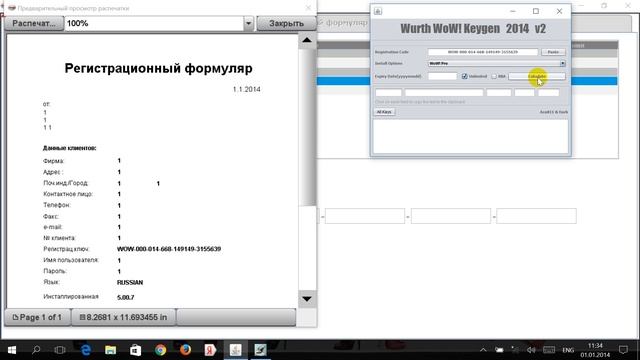
Task: Open Yandex browser from the taskbar
Action: pyautogui.click(x=210, y=350)
